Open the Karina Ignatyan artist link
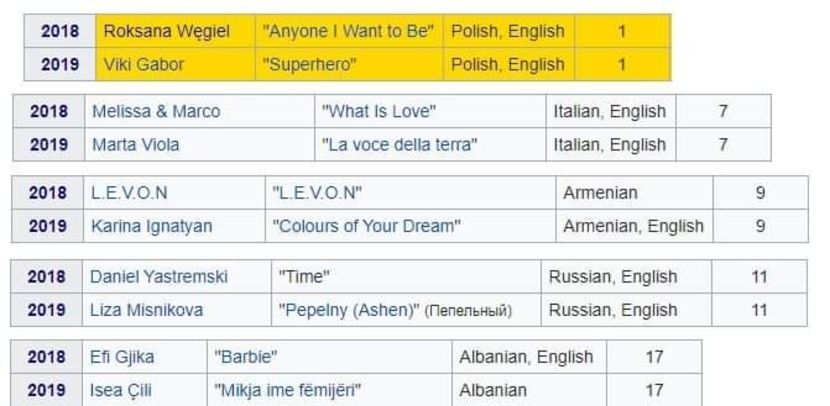830x406 pixels. tap(151, 226)
